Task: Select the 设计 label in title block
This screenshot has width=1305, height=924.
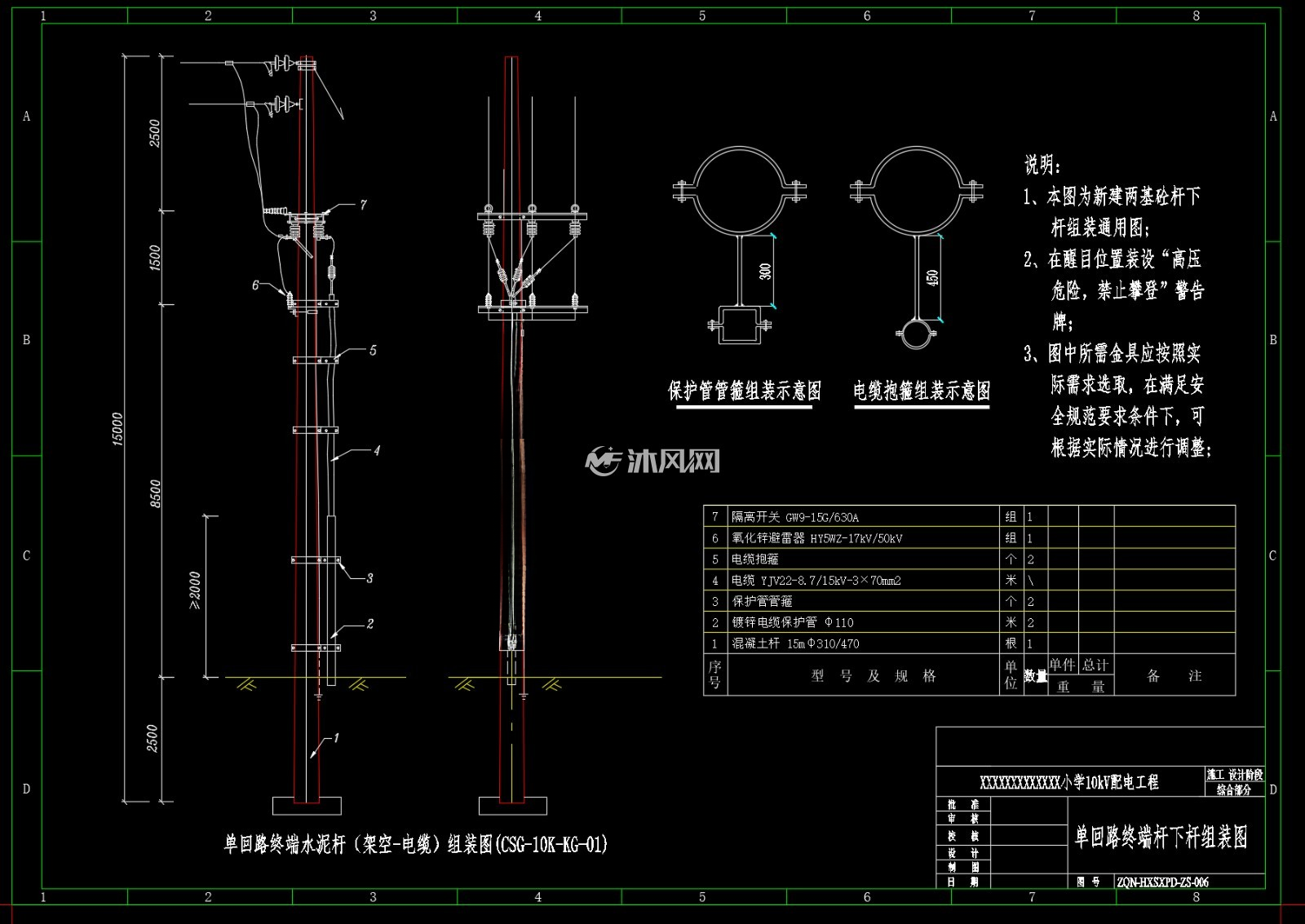Action: (x=963, y=852)
